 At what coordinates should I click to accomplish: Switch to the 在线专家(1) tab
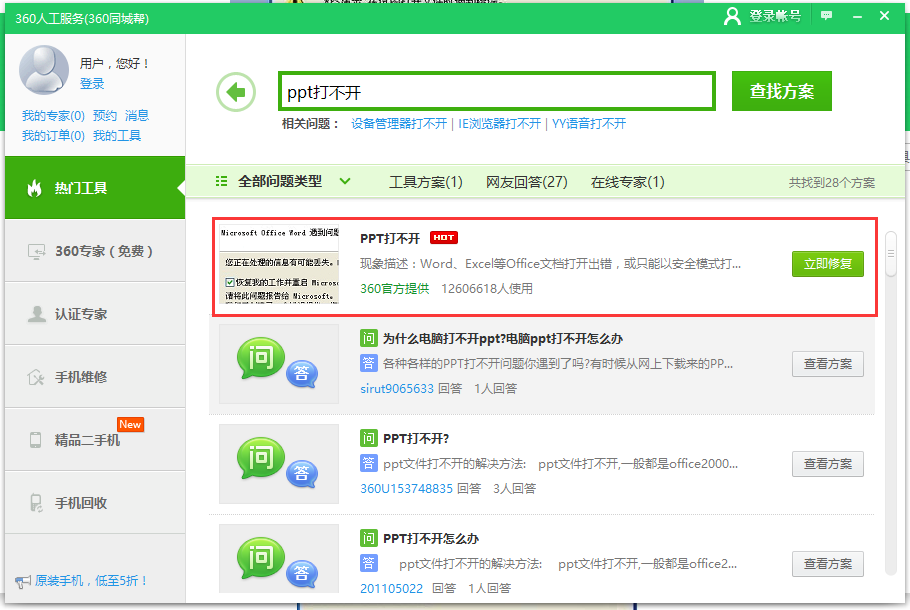[628, 181]
